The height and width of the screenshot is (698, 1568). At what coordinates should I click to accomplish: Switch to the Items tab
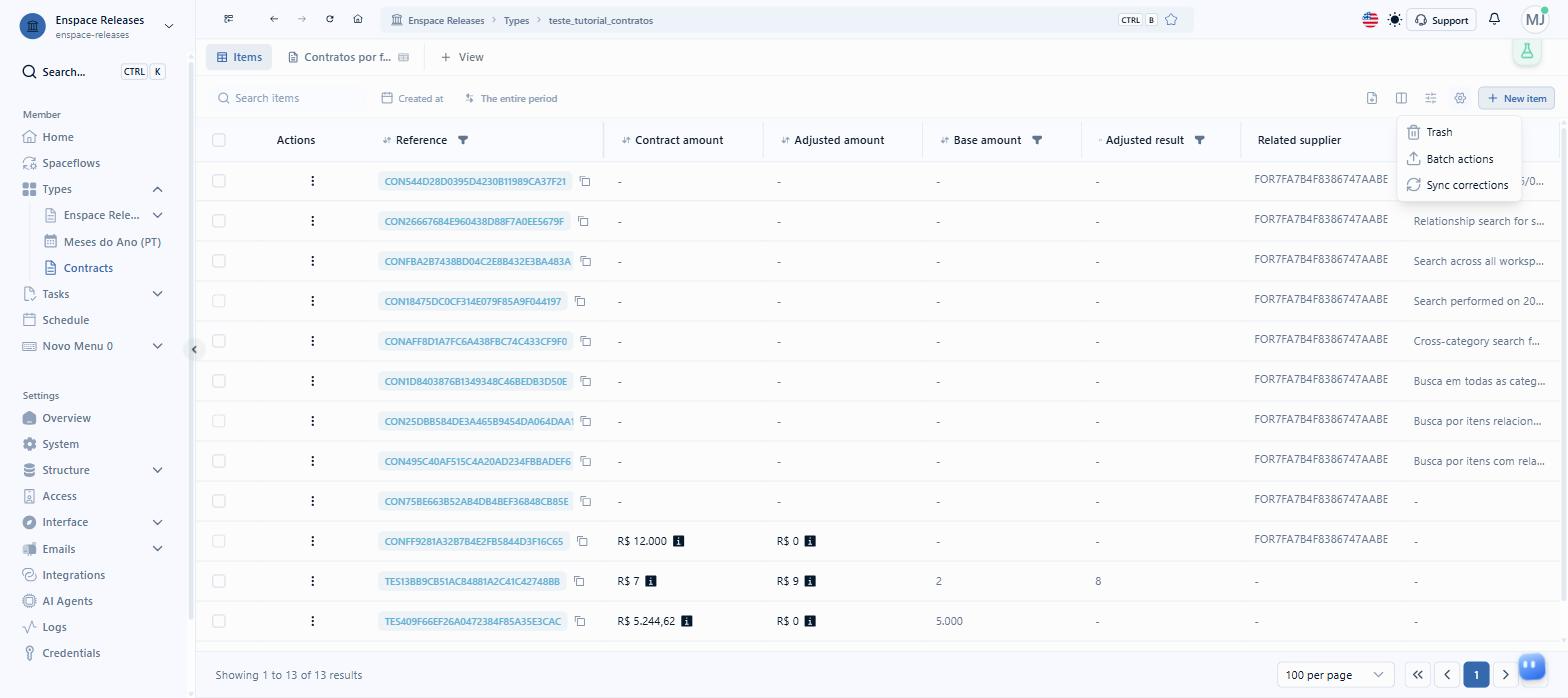point(239,57)
